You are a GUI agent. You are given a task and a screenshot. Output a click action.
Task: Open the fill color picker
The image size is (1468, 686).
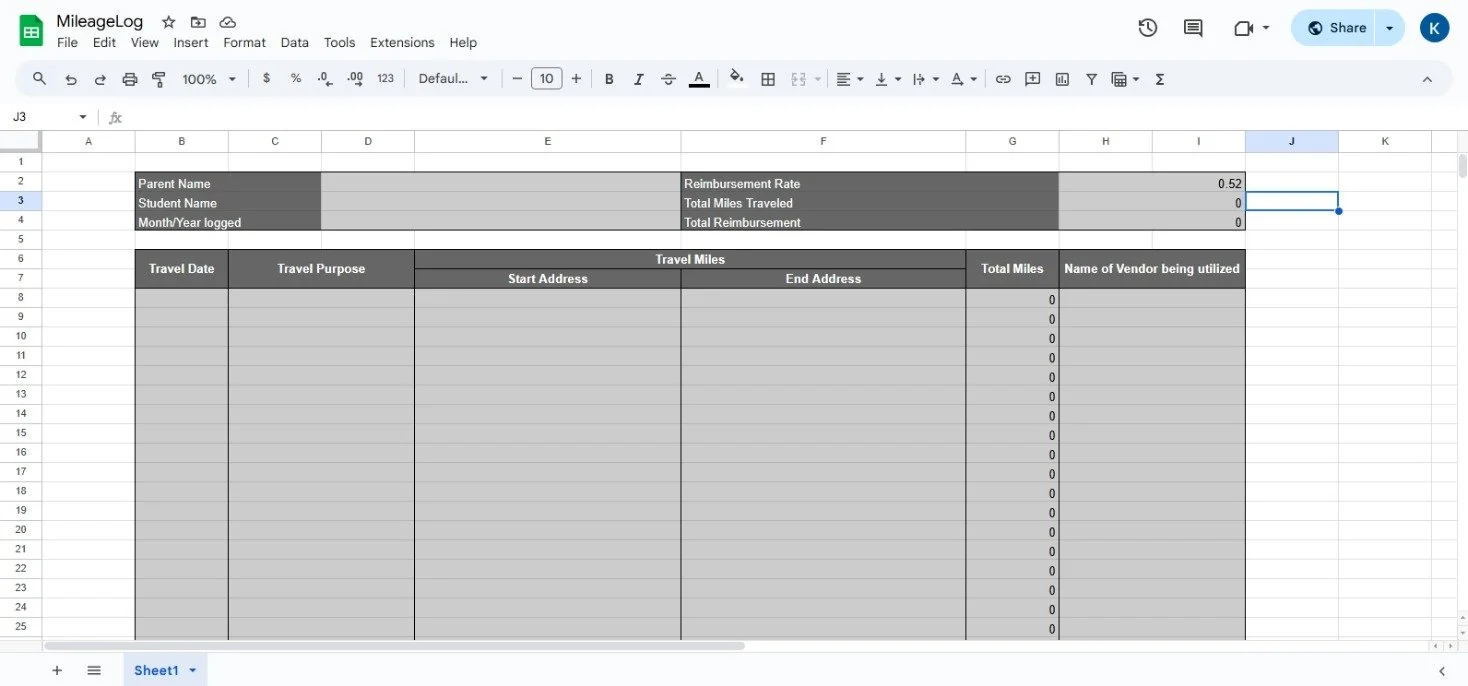pyautogui.click(x=737, y=79)
